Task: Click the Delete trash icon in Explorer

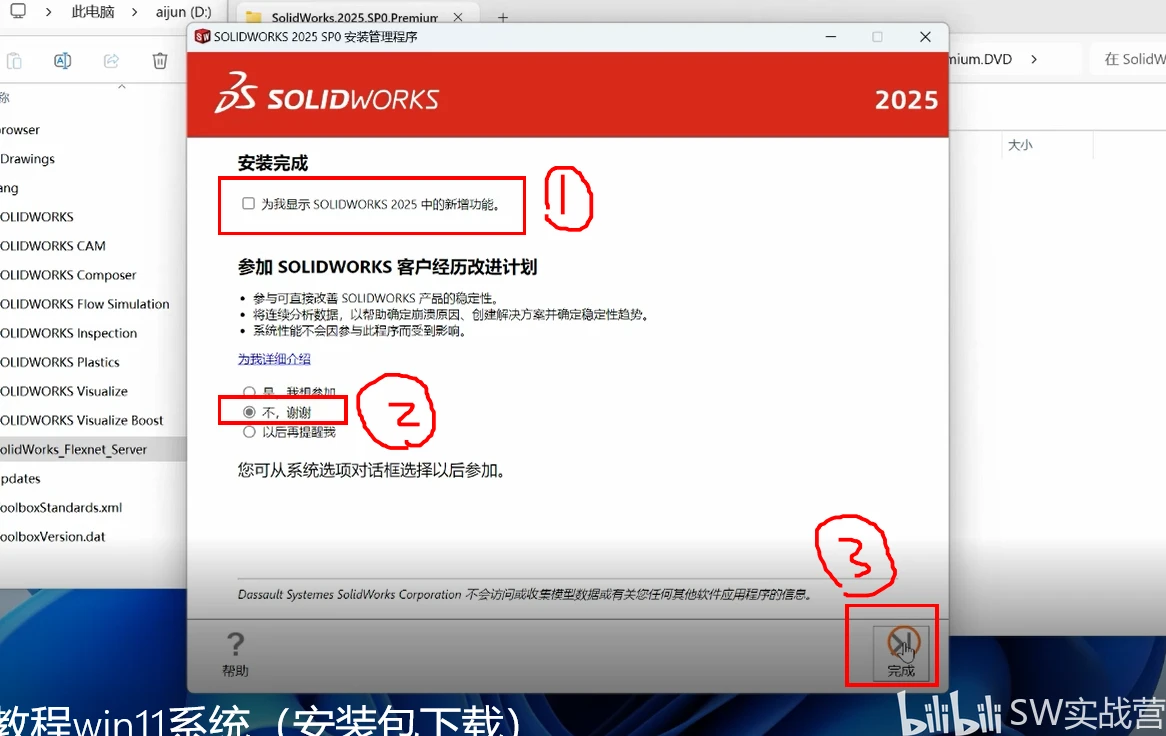Action: tap(160, 61)
